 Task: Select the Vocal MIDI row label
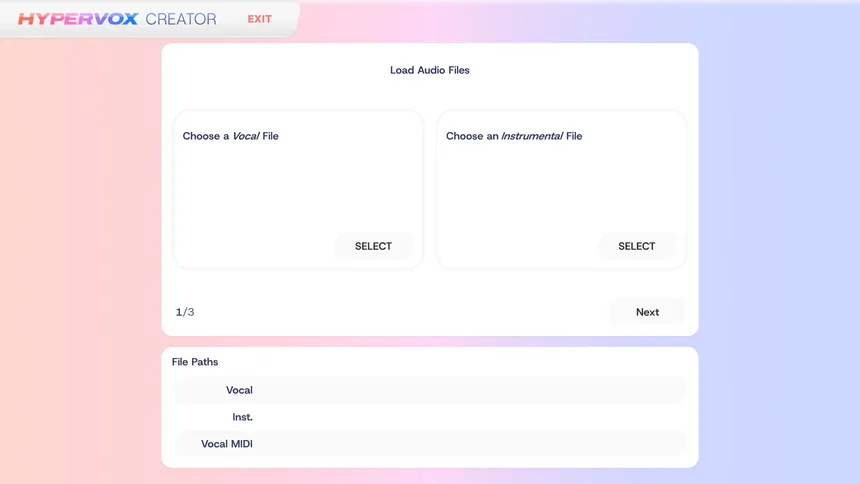click(x=227, y=444)
